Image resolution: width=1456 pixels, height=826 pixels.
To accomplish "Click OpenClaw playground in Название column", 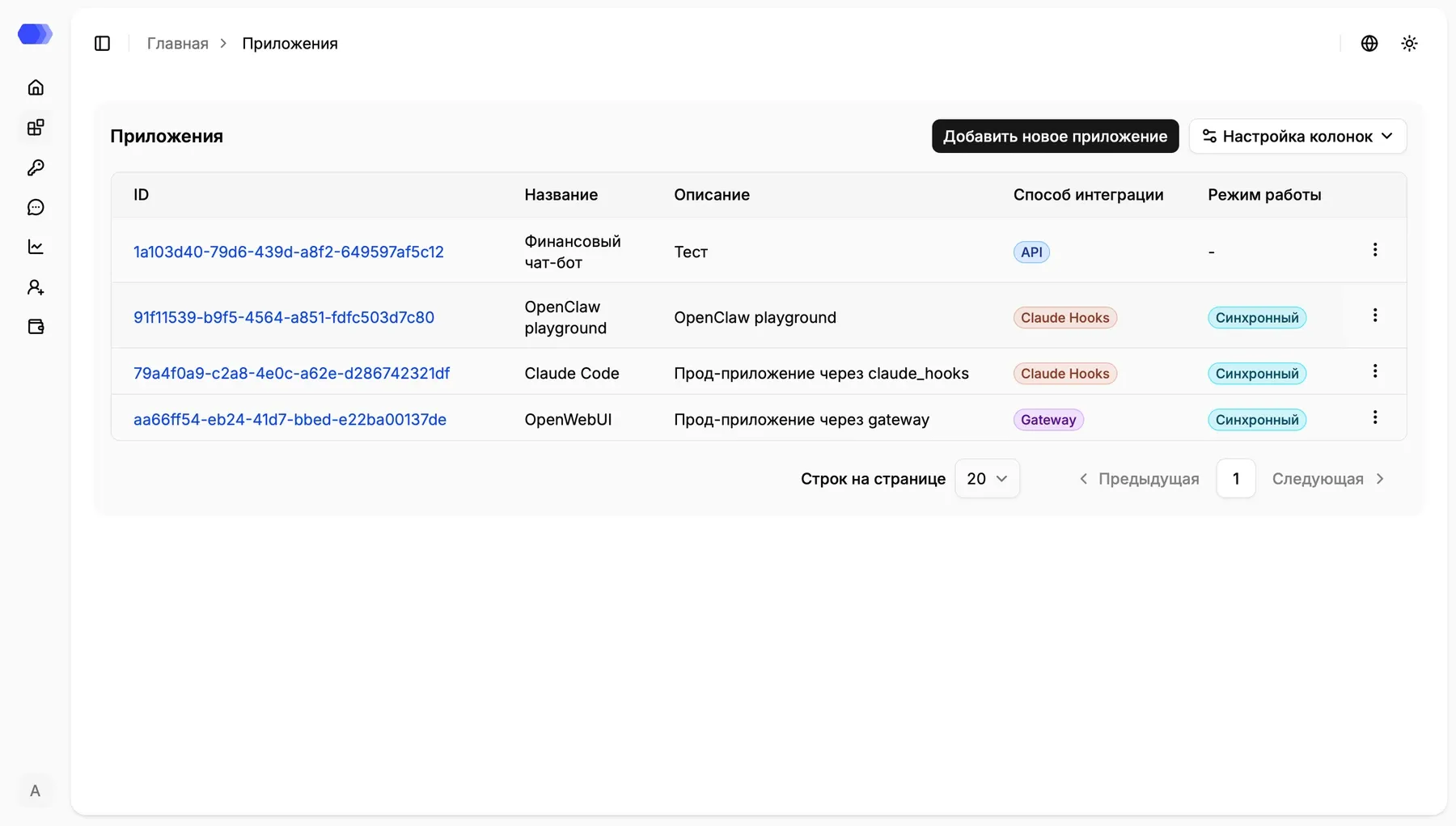I will 565,317.
